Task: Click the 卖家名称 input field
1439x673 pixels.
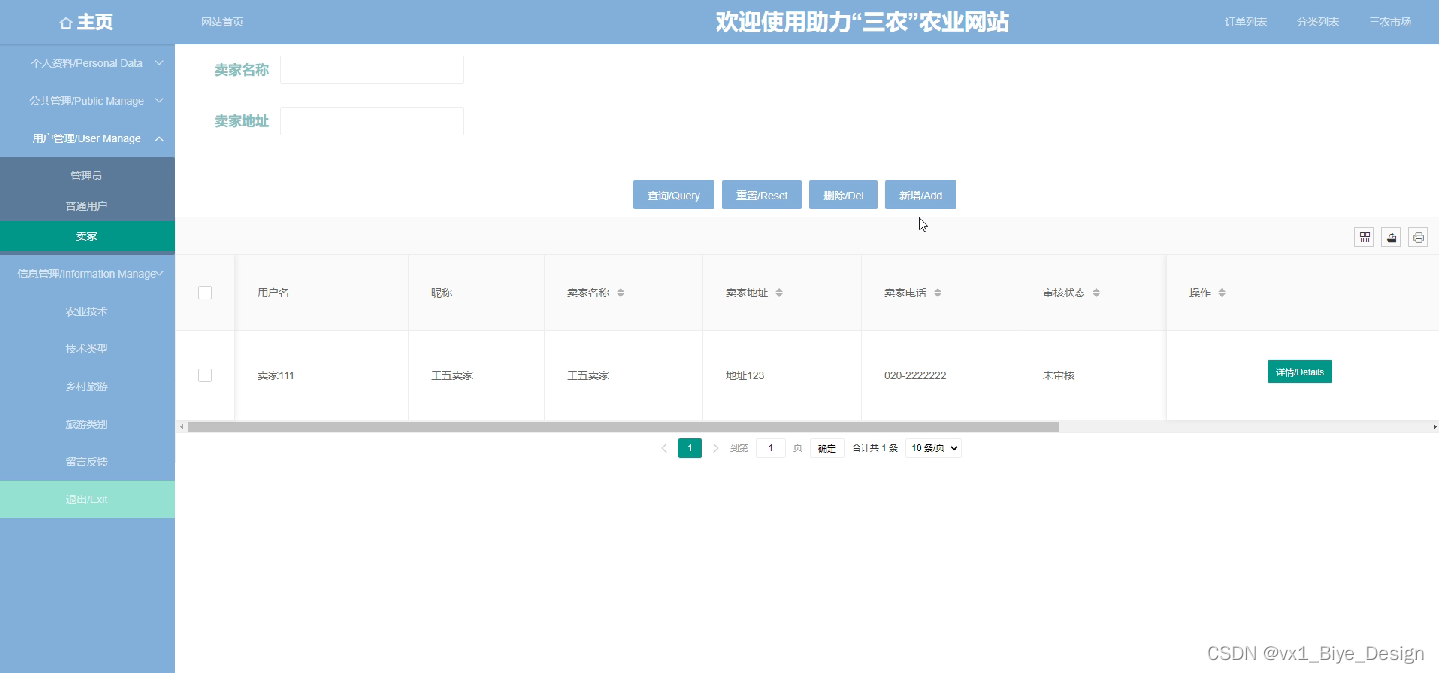Action: [x=372, y=70]
